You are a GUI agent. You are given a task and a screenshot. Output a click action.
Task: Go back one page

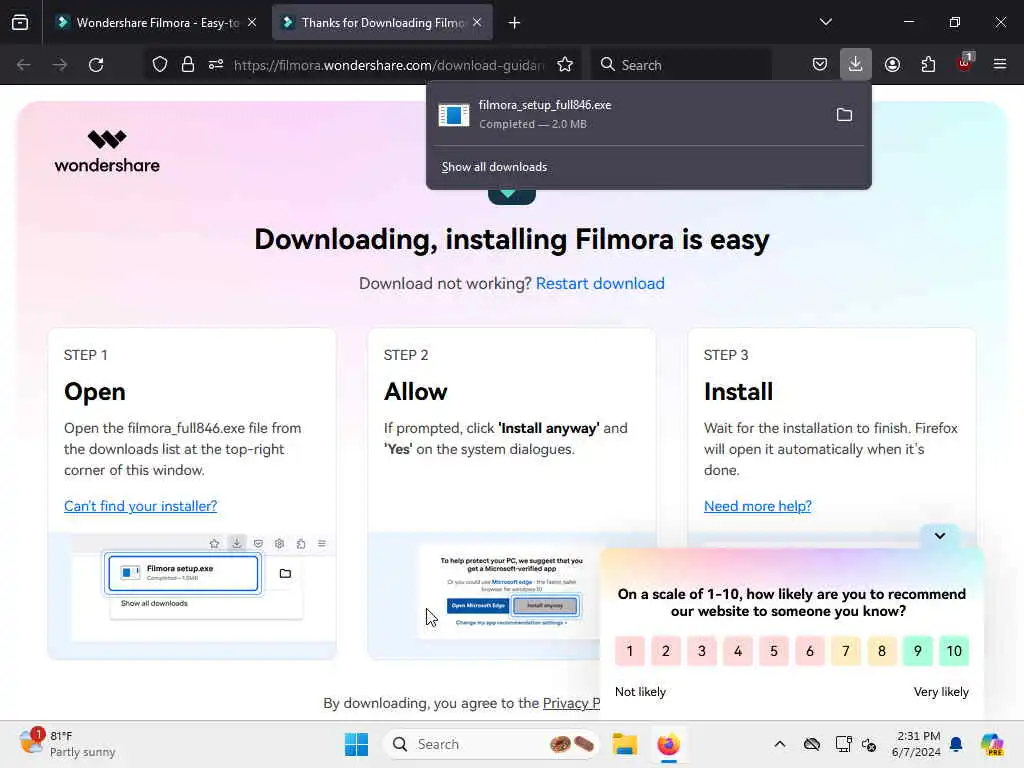click(x=24, y=65)
